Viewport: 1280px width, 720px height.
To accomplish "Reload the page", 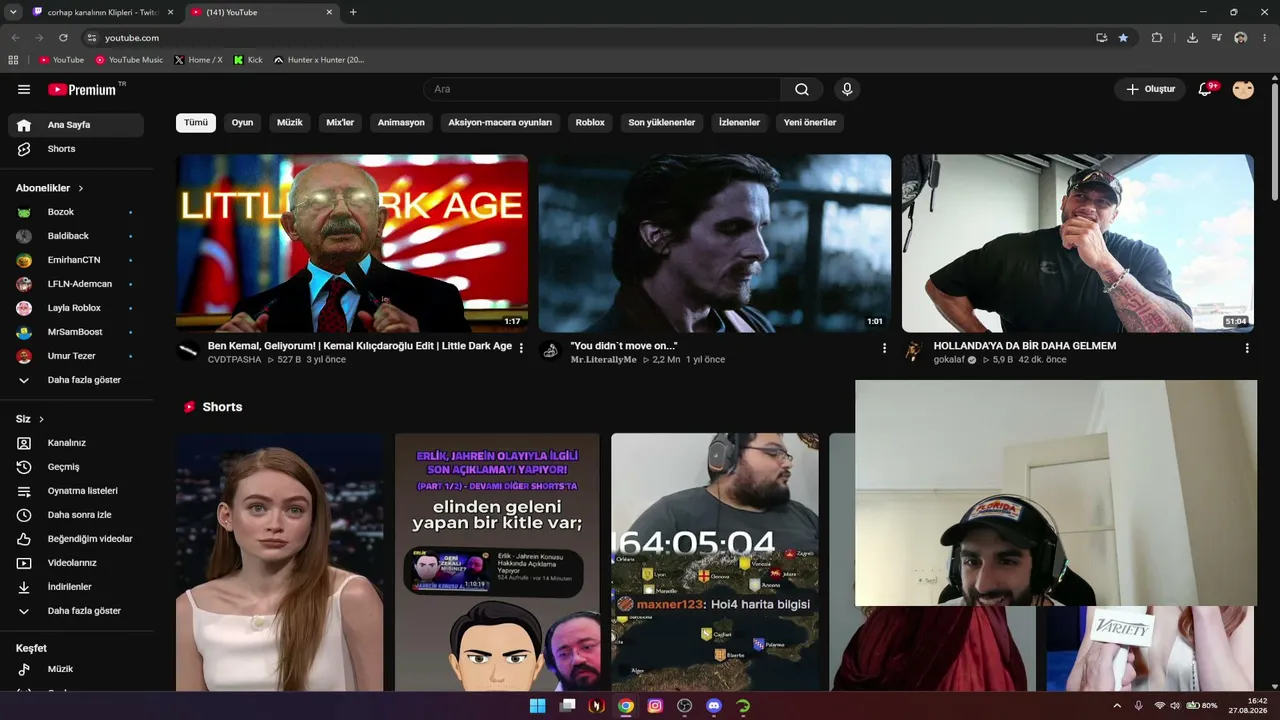I will click(x=63, y=38).
